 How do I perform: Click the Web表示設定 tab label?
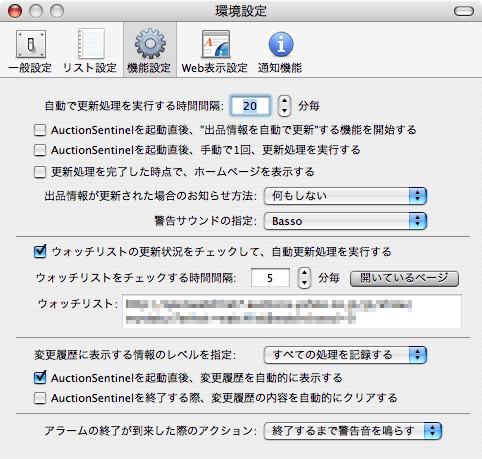(215, 68)
